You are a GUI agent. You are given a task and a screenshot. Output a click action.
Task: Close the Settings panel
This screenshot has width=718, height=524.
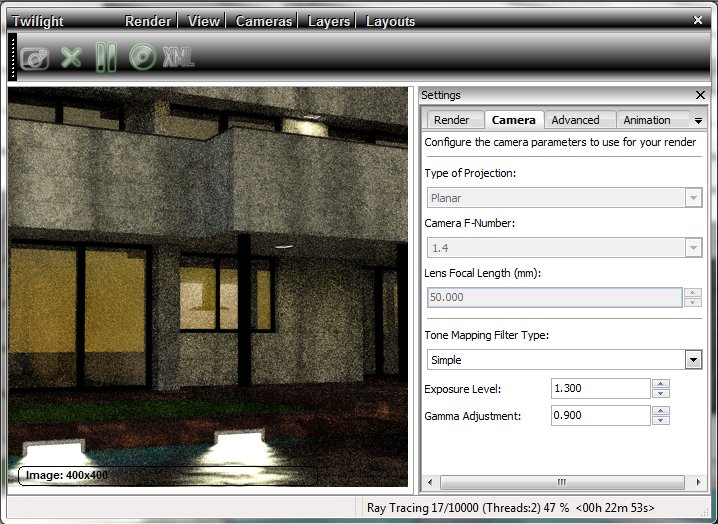(700, 95)
